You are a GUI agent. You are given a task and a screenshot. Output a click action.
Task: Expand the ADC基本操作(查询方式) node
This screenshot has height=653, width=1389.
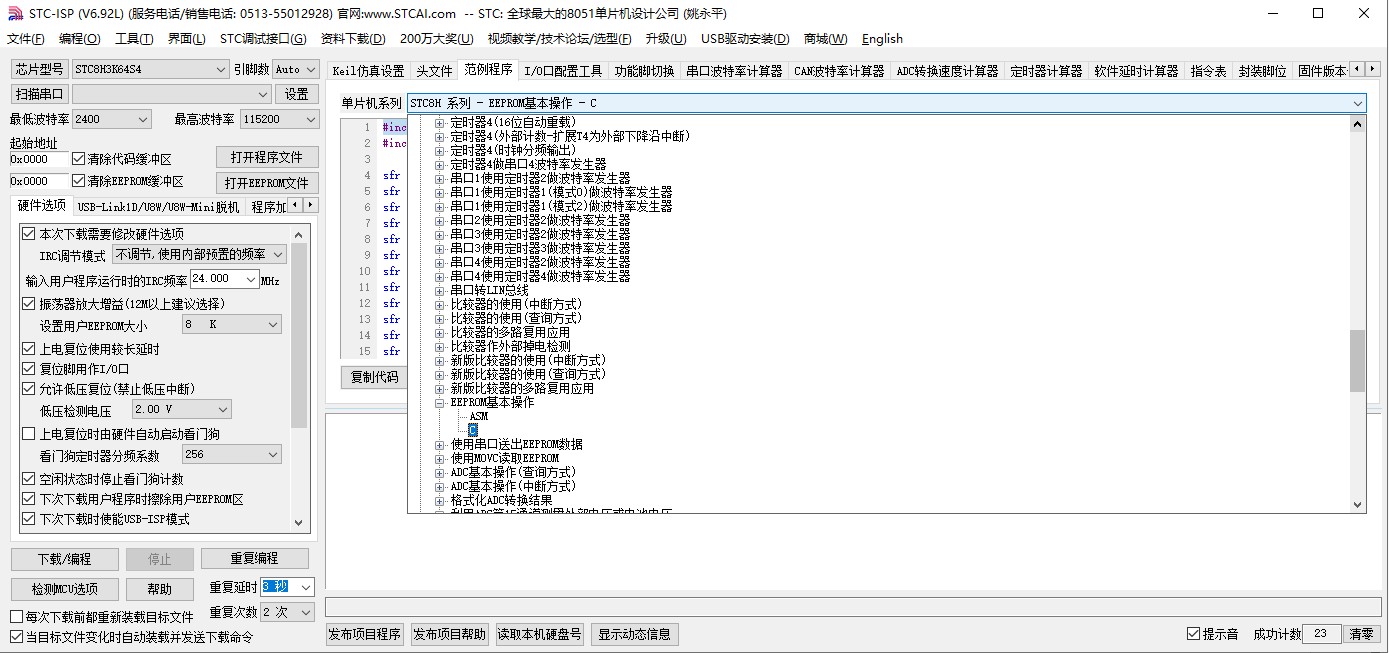point(439,472)
